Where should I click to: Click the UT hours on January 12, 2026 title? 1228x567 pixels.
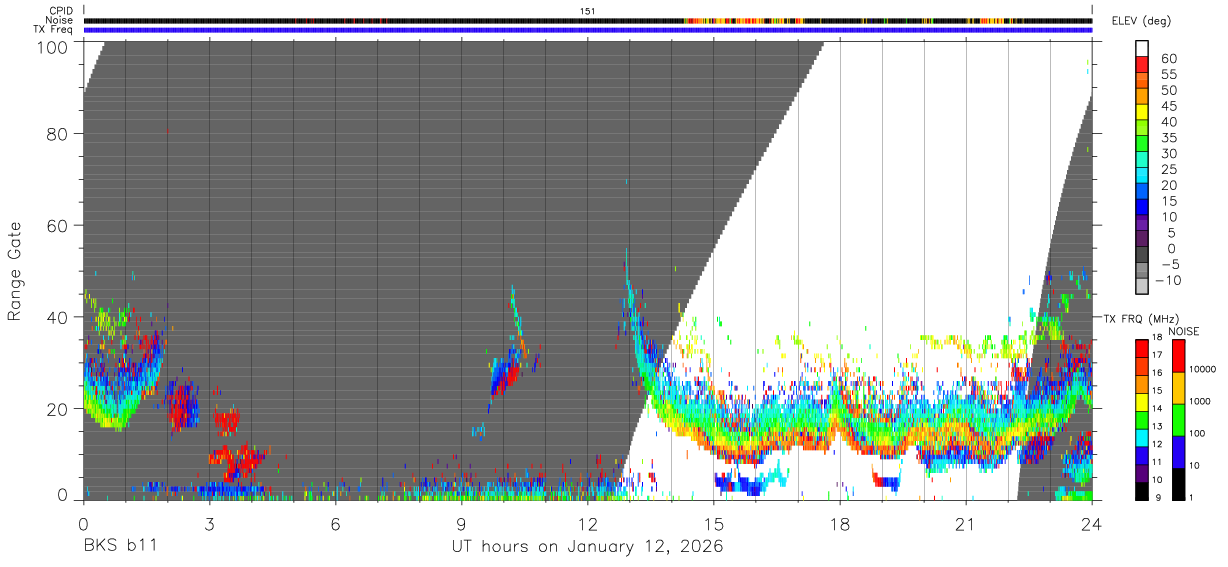587,547
